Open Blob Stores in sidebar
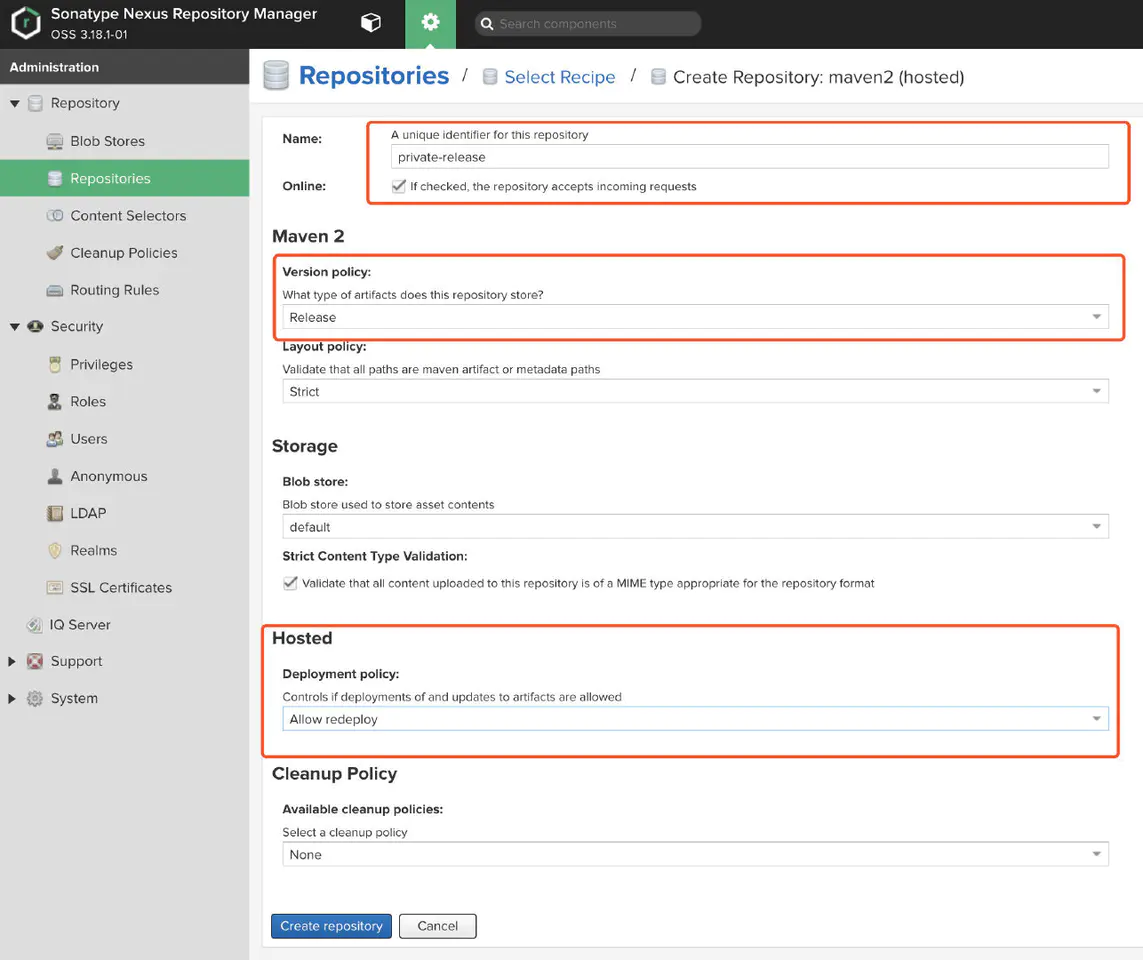The width and height of the screenshot is (1143, 960). point(107,141)
